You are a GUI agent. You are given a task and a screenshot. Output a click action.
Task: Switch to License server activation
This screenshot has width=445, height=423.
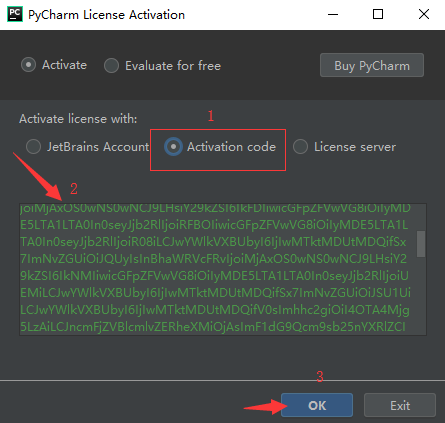pyautogui.click(x=300, y=147)
